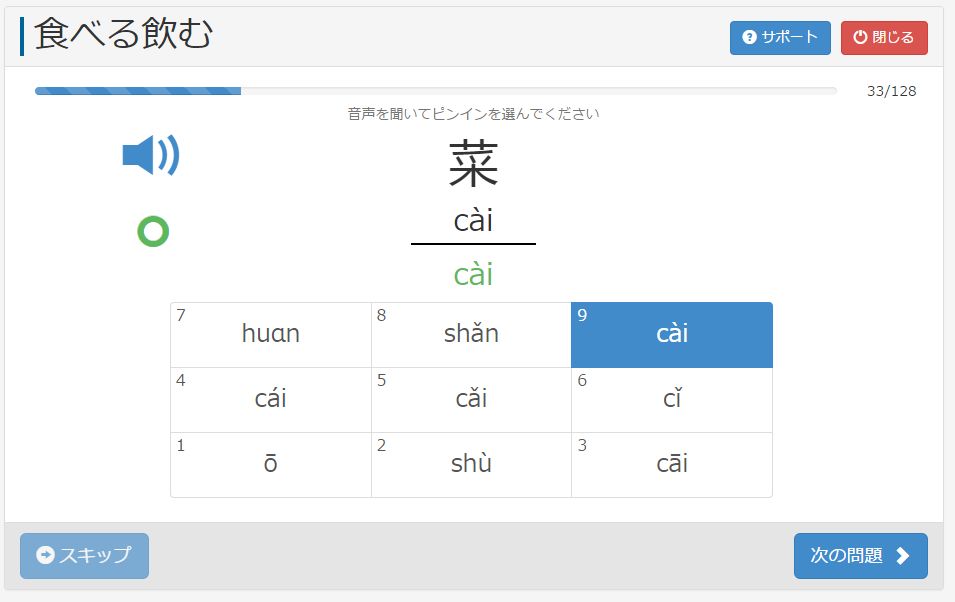Pick answer 3 cāi

672,465
